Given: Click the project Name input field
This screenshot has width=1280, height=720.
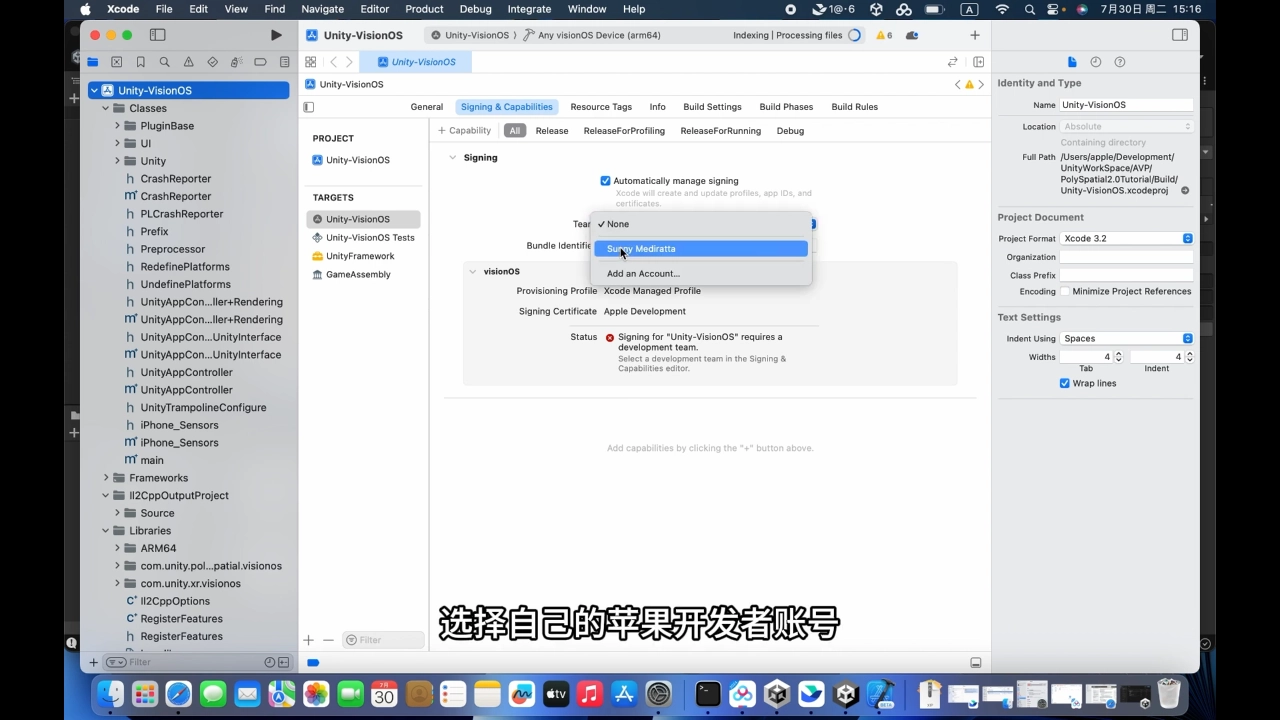Looking at the screenshot, I should click(x=1126, y=105).
